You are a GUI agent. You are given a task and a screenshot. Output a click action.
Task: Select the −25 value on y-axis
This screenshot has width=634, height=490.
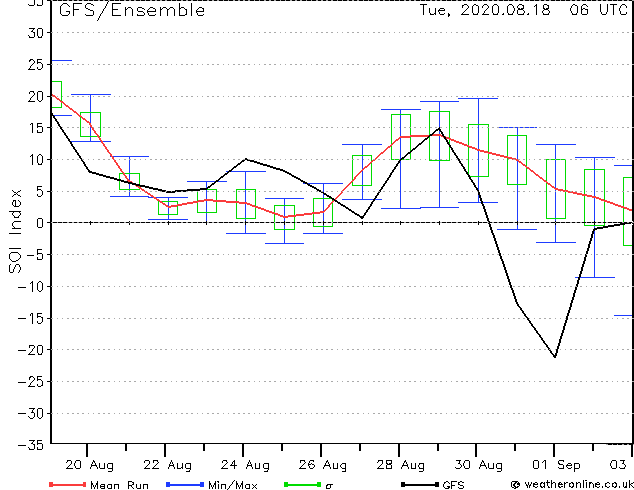(x=31, y=381)
